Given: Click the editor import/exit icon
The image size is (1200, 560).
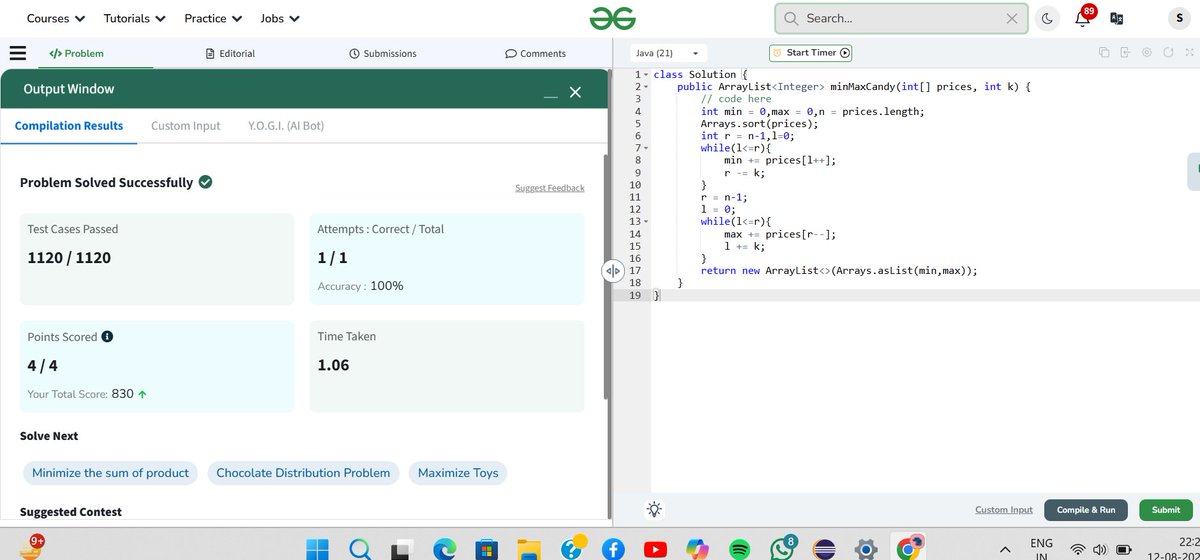Looking at the screenshot, I should 1125,53.
